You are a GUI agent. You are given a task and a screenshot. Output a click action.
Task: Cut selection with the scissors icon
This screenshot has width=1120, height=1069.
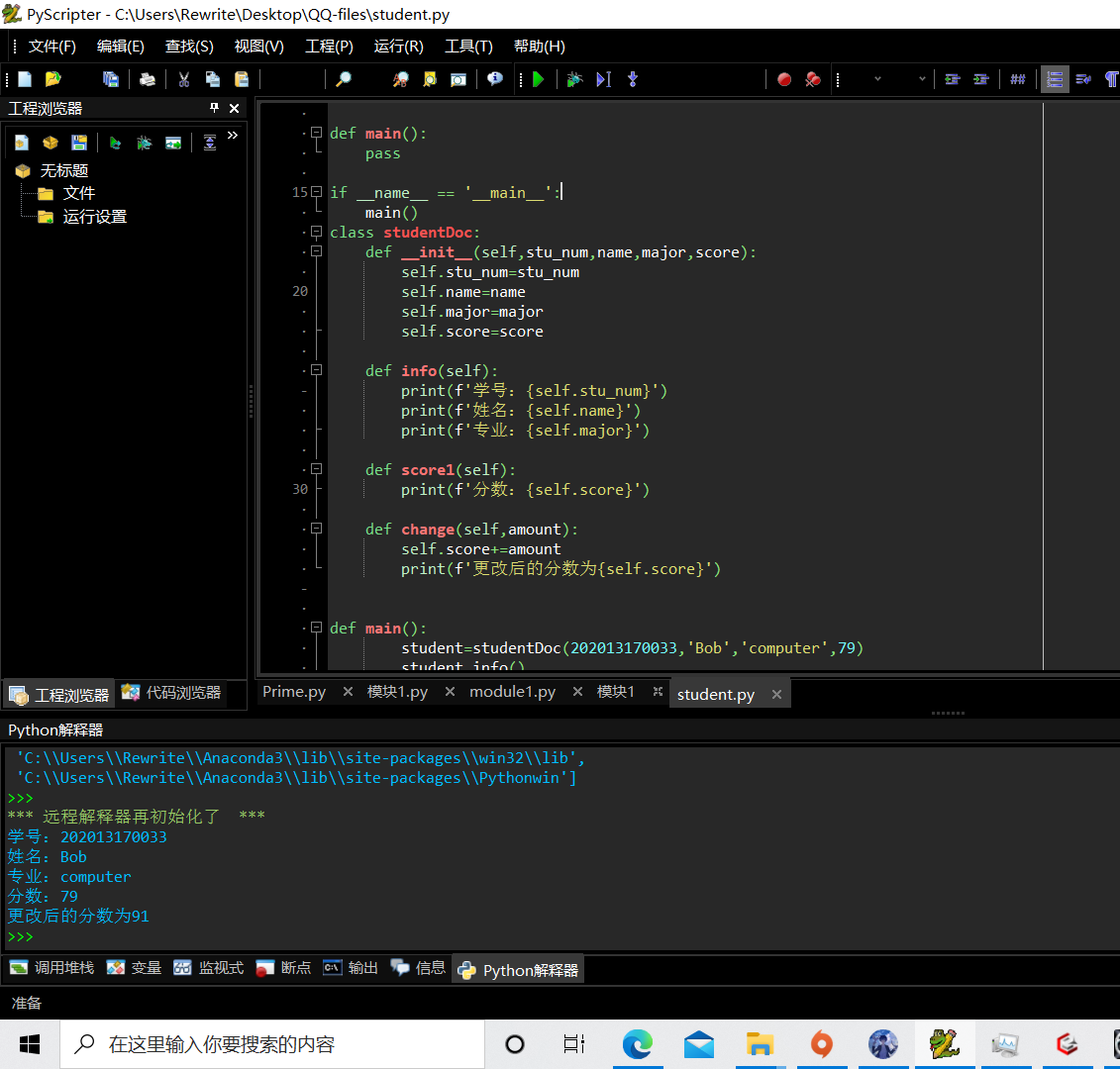[183, 79]
